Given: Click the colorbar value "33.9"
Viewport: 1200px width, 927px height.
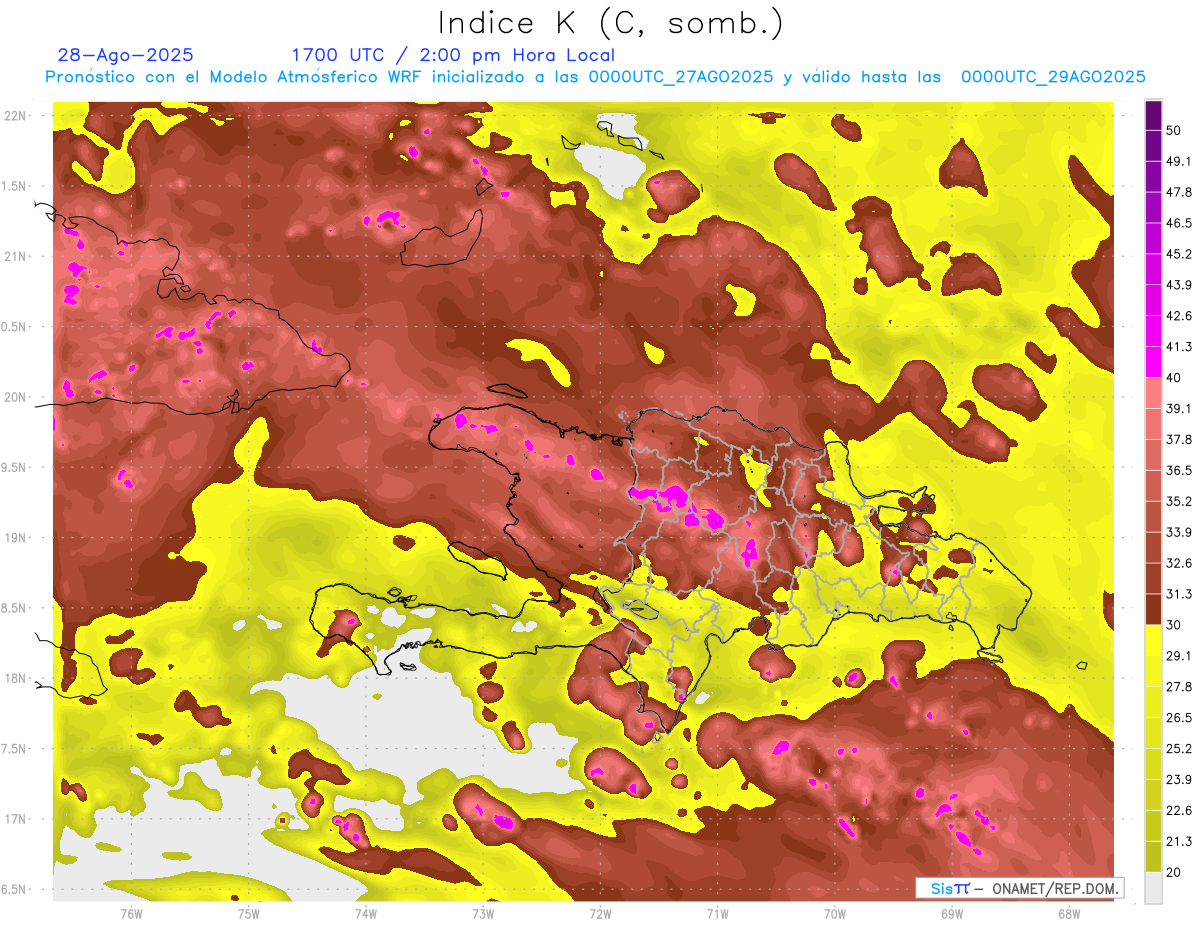Looking at the screenshot, I should [1179, 532].
